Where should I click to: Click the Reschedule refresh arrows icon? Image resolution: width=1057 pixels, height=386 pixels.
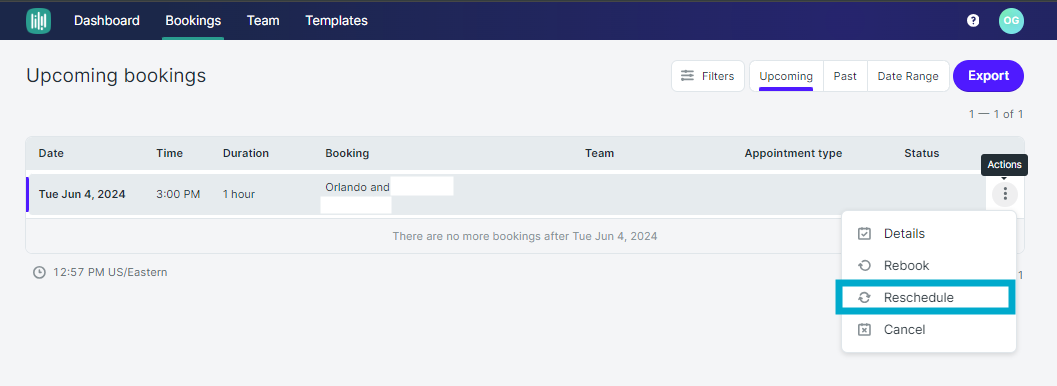[x=864, y=298]
